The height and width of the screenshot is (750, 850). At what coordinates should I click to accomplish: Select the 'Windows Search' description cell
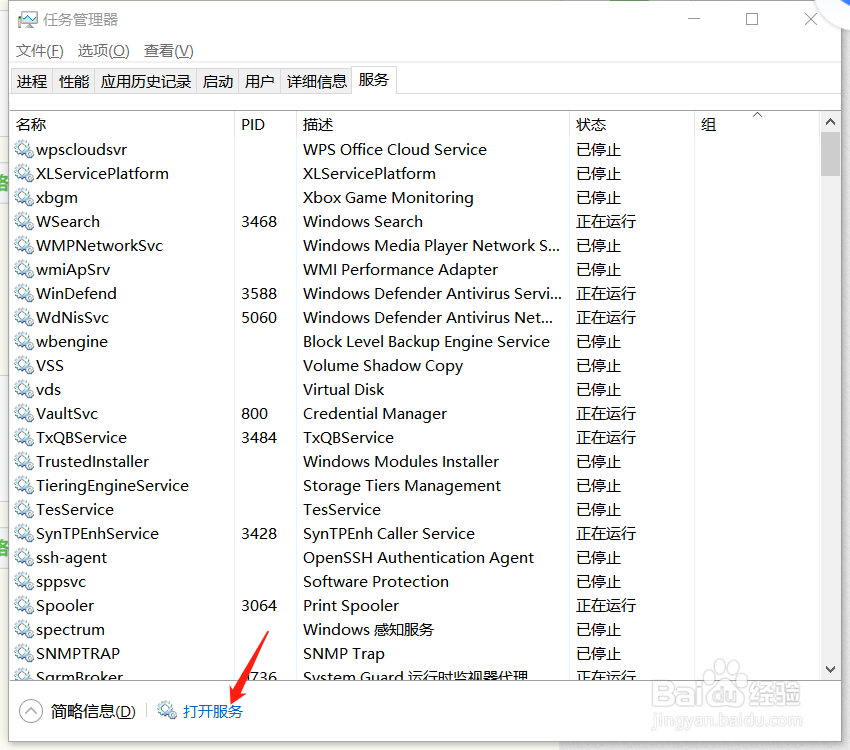click(363, 221)
